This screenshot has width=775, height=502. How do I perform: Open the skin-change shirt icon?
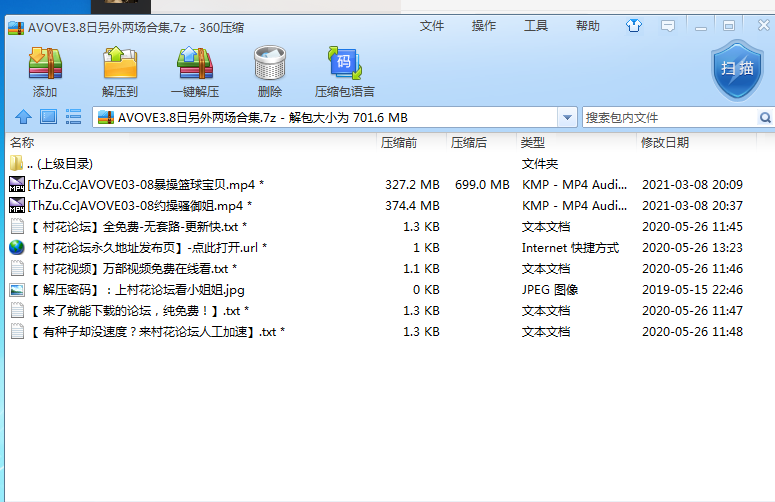pos(633,26)
